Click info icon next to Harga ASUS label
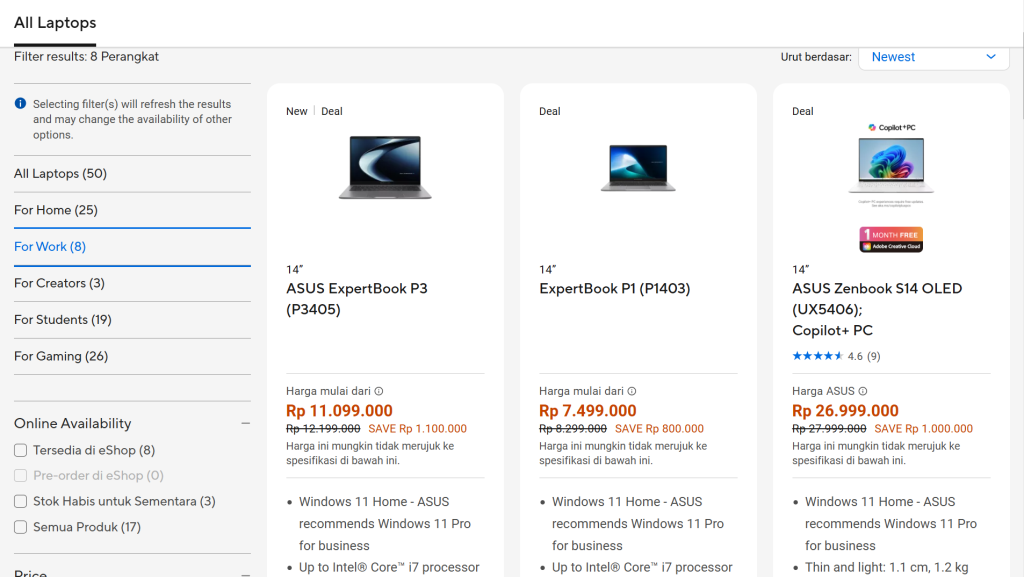Image resolution: width=1024 pixels, height=577 pixels. point(863,392)
